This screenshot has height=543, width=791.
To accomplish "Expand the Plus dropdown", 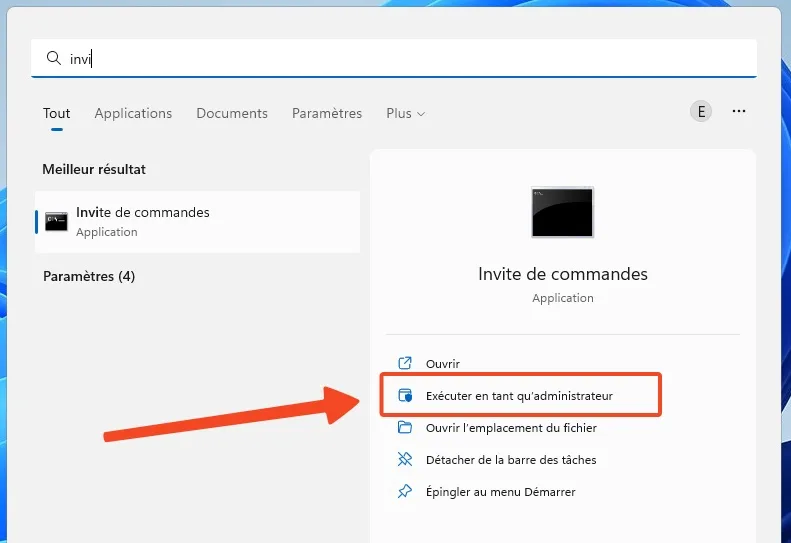I will [406, 113].
